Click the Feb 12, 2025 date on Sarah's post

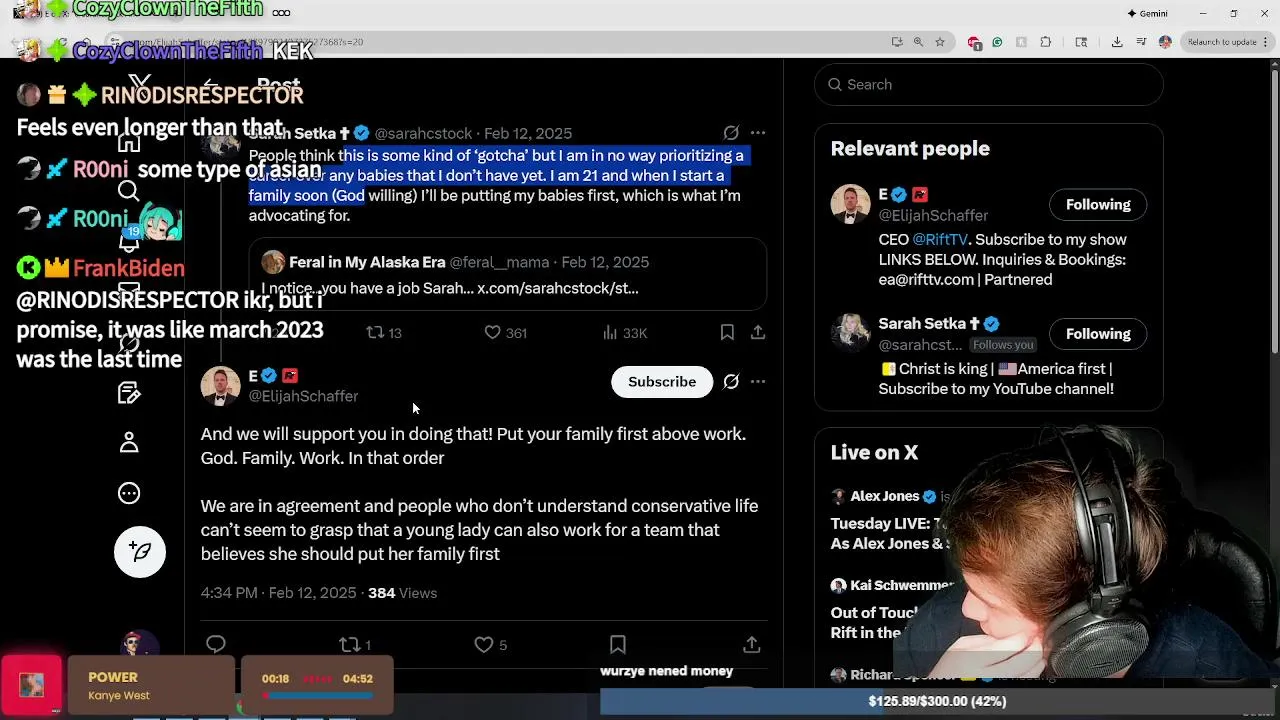pyautogui.click(x=528, y=133)
